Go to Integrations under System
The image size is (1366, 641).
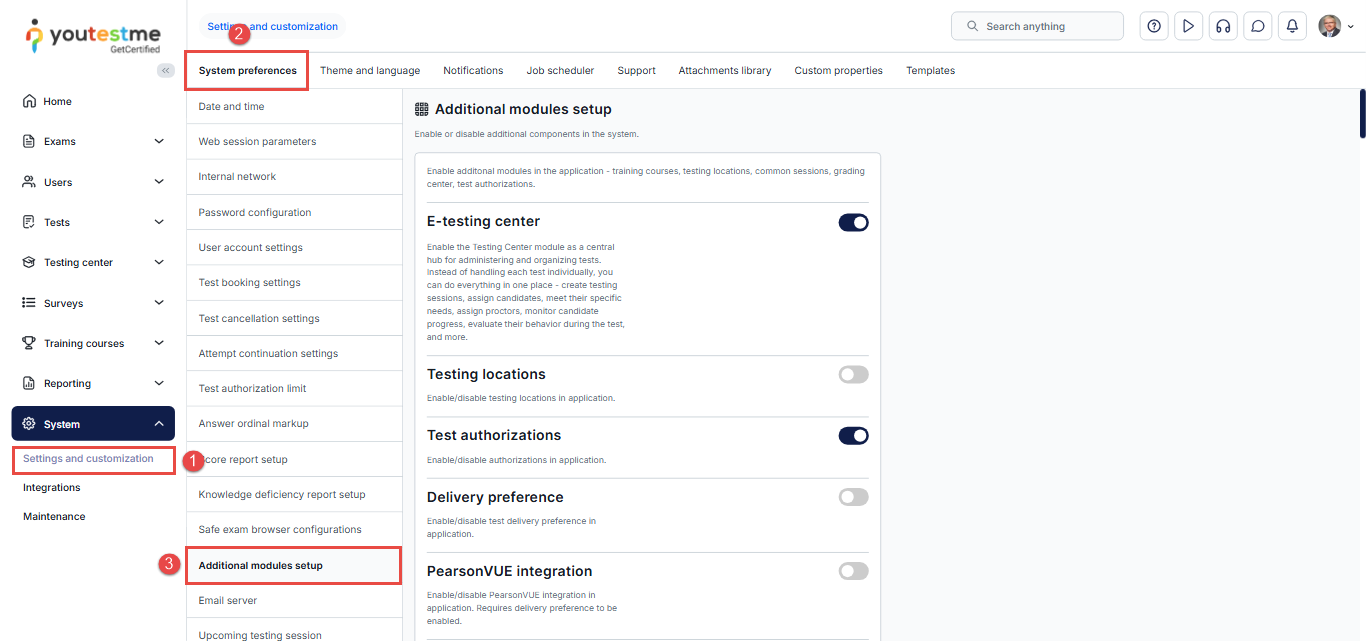click(x=52, y=488)
